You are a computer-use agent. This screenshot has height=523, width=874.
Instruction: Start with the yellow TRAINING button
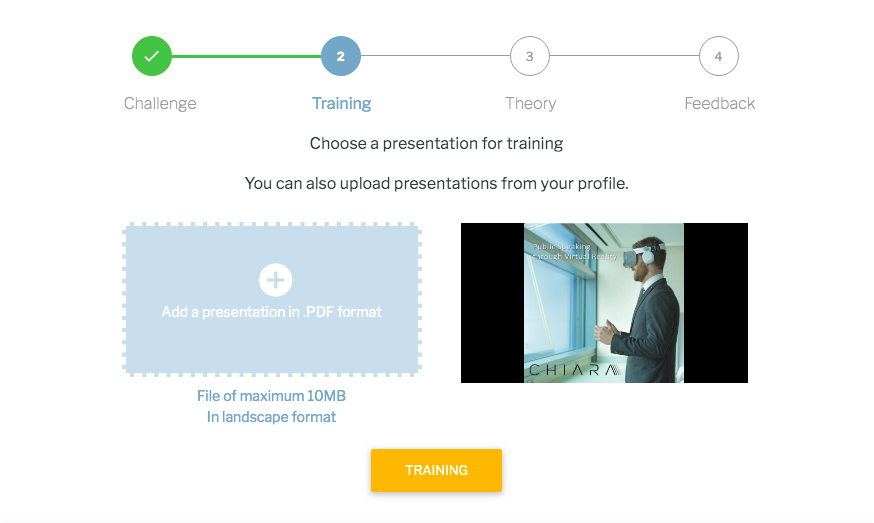(x=436, y=470)
